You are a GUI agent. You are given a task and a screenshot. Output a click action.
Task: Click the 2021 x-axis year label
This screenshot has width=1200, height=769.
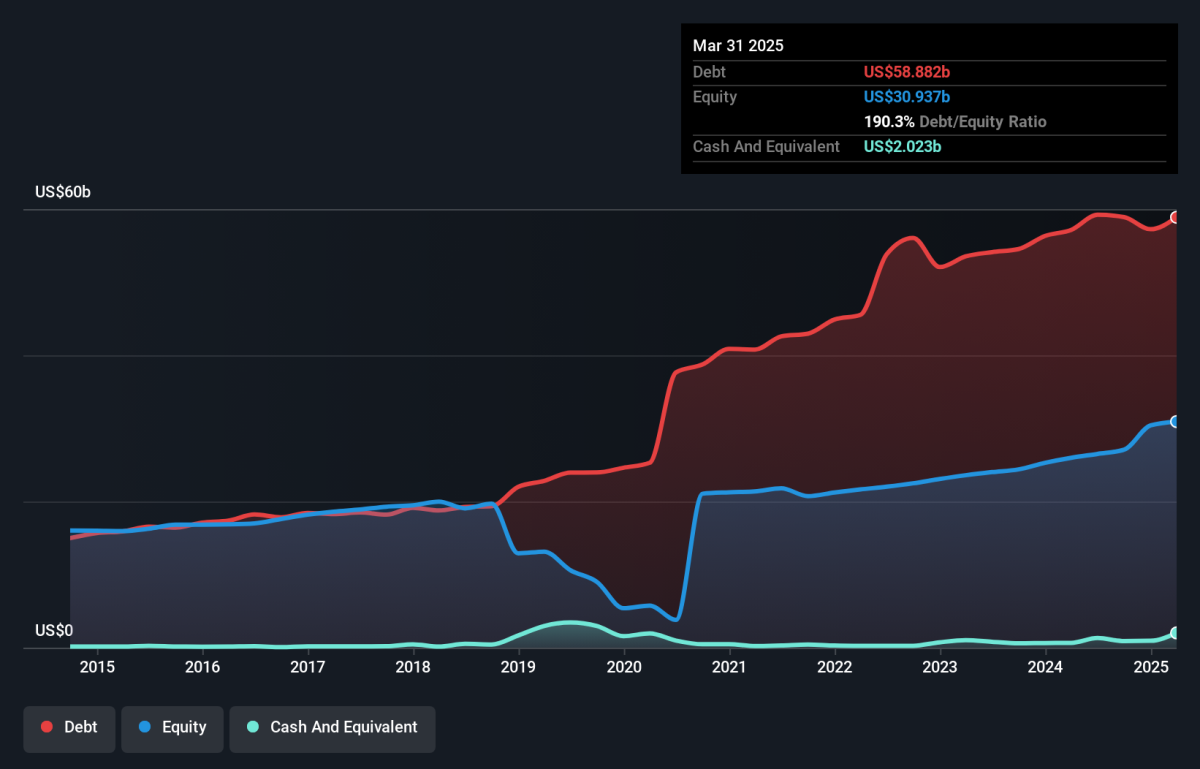coord(729,667)
